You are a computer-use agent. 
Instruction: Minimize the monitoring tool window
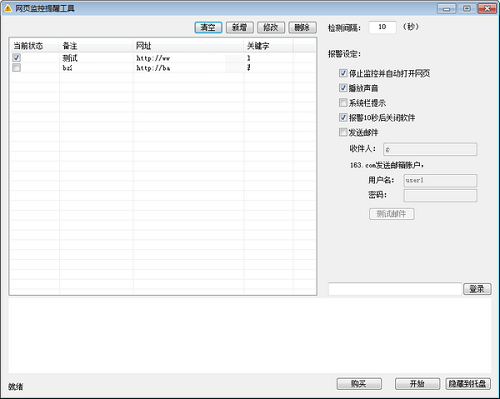[446, 9]
